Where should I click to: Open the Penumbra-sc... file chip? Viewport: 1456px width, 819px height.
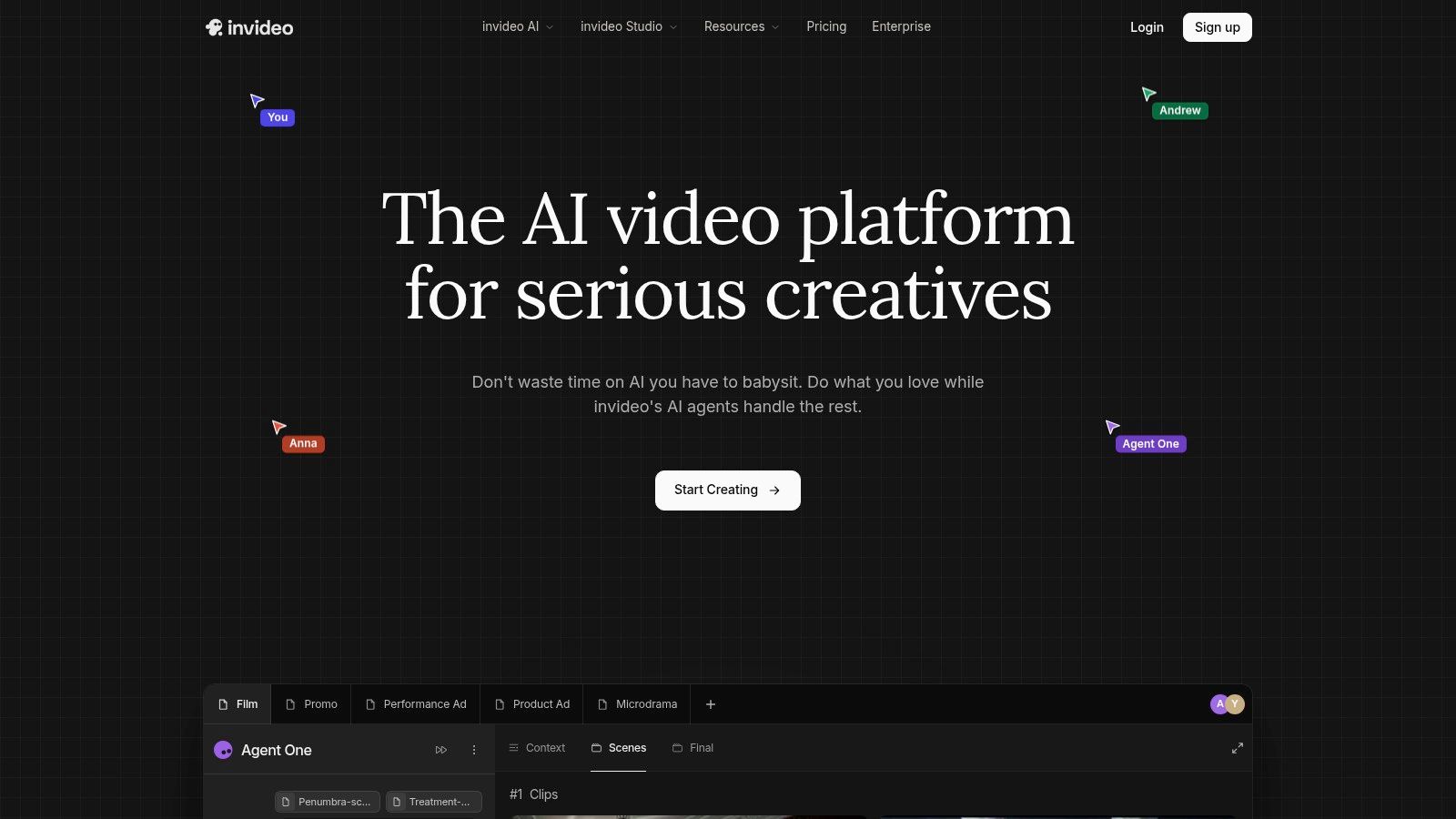328,802
